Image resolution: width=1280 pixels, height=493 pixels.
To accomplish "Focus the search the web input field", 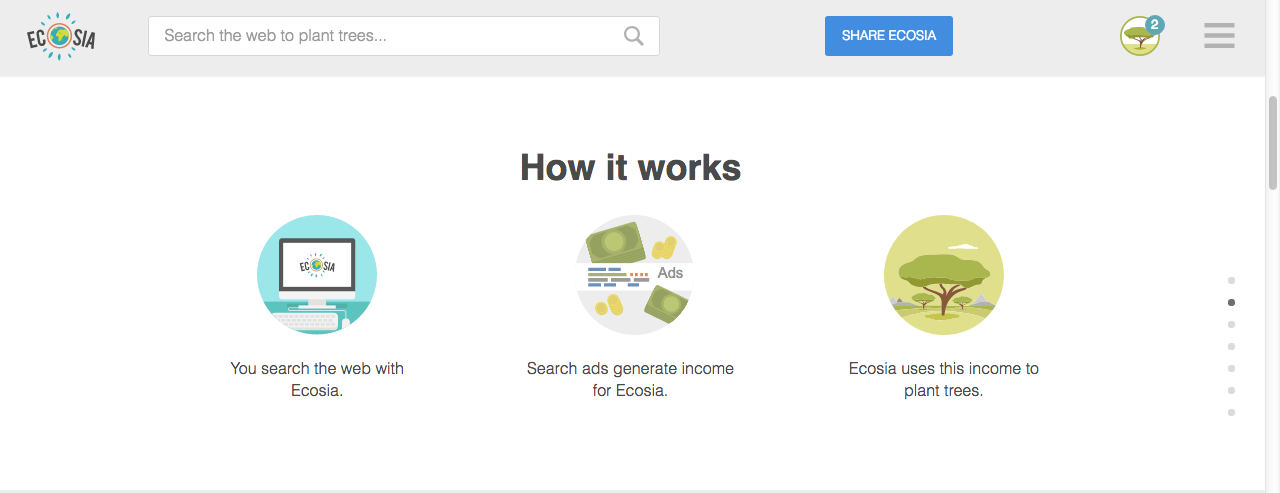I will tap(404, 36).
